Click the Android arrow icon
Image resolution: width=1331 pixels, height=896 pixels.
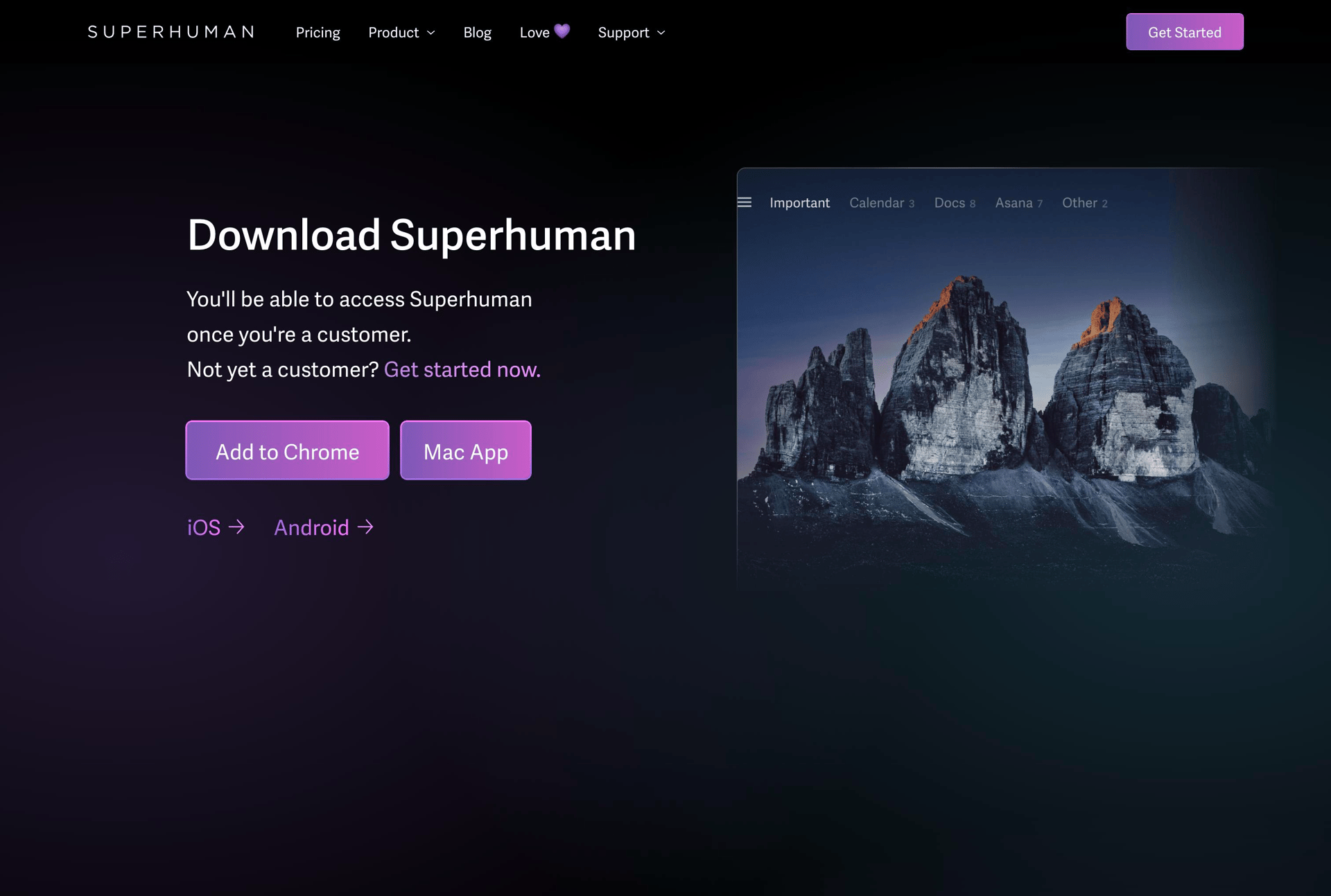tap(365, 527)
